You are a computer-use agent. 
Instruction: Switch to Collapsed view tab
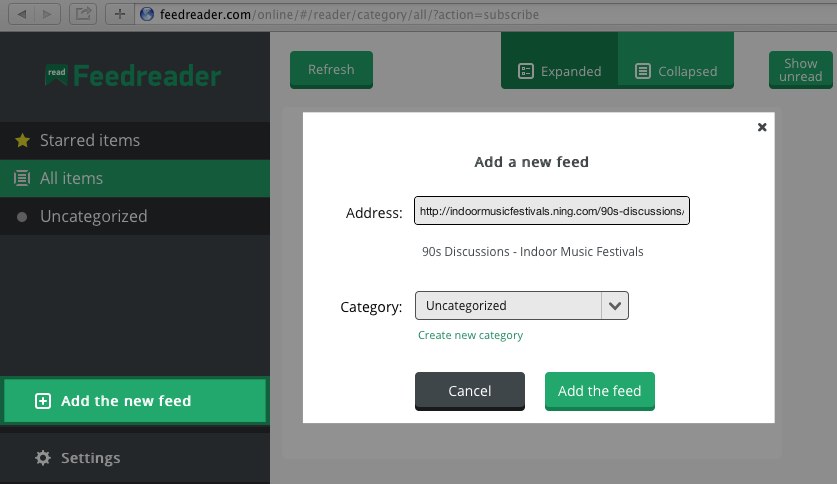click(676, 60)
